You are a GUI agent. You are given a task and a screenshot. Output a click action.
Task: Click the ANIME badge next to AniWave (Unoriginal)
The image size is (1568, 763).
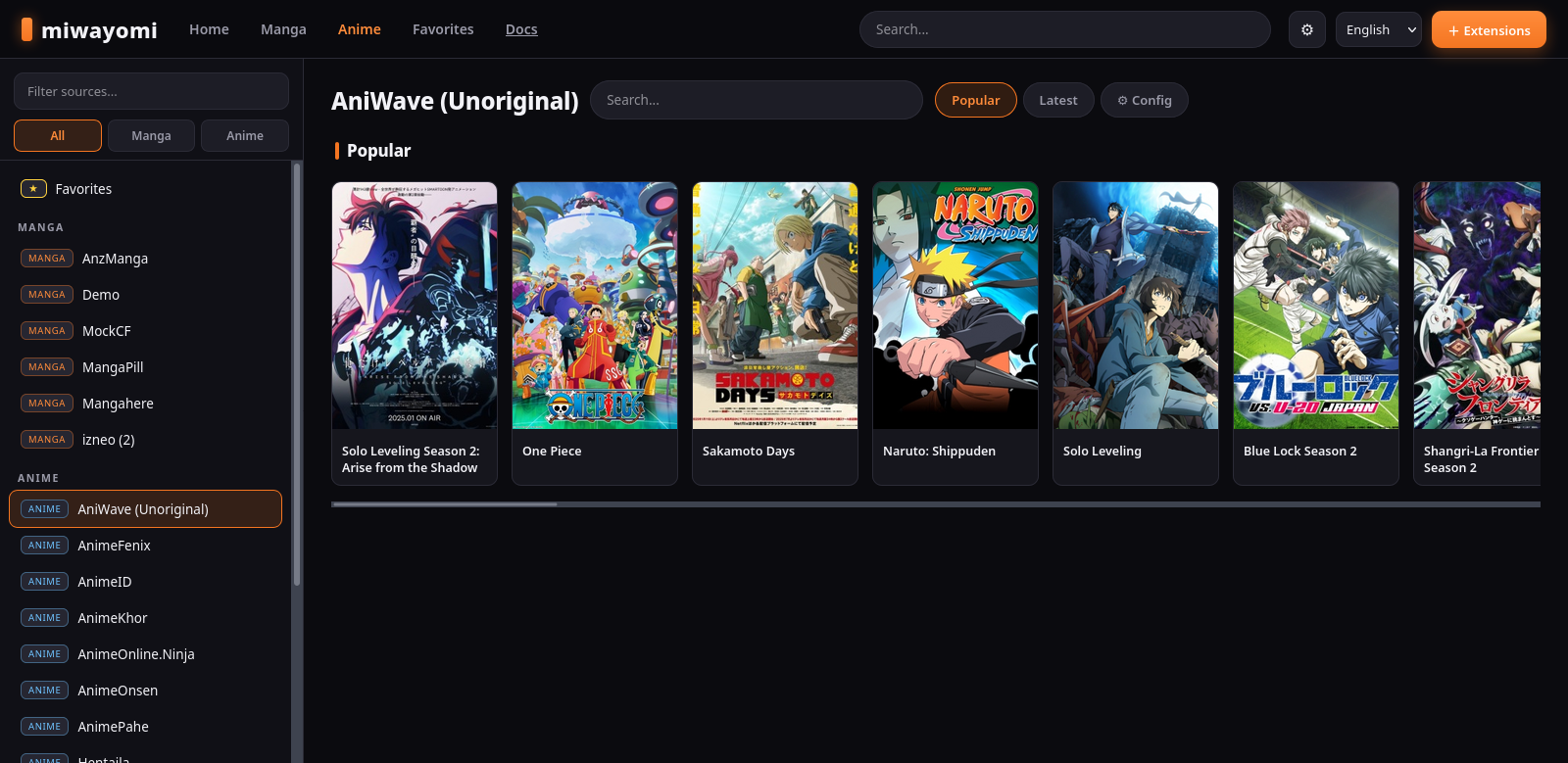(x=45, y=509)
